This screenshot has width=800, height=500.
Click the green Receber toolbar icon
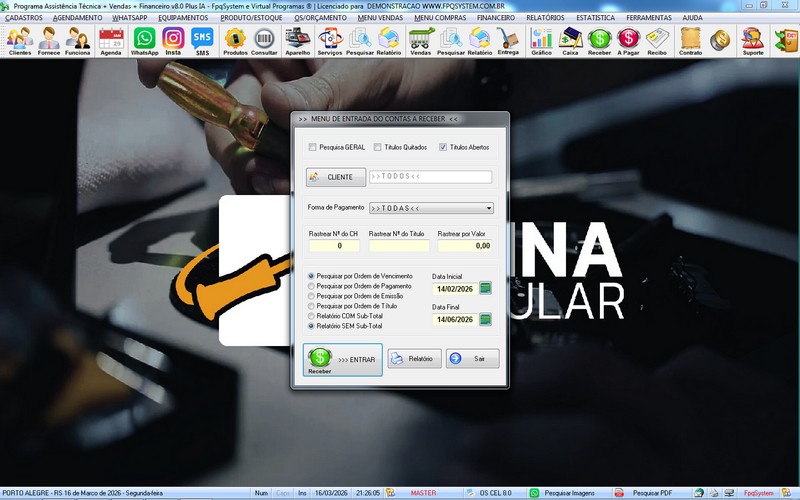click(599, 41)
